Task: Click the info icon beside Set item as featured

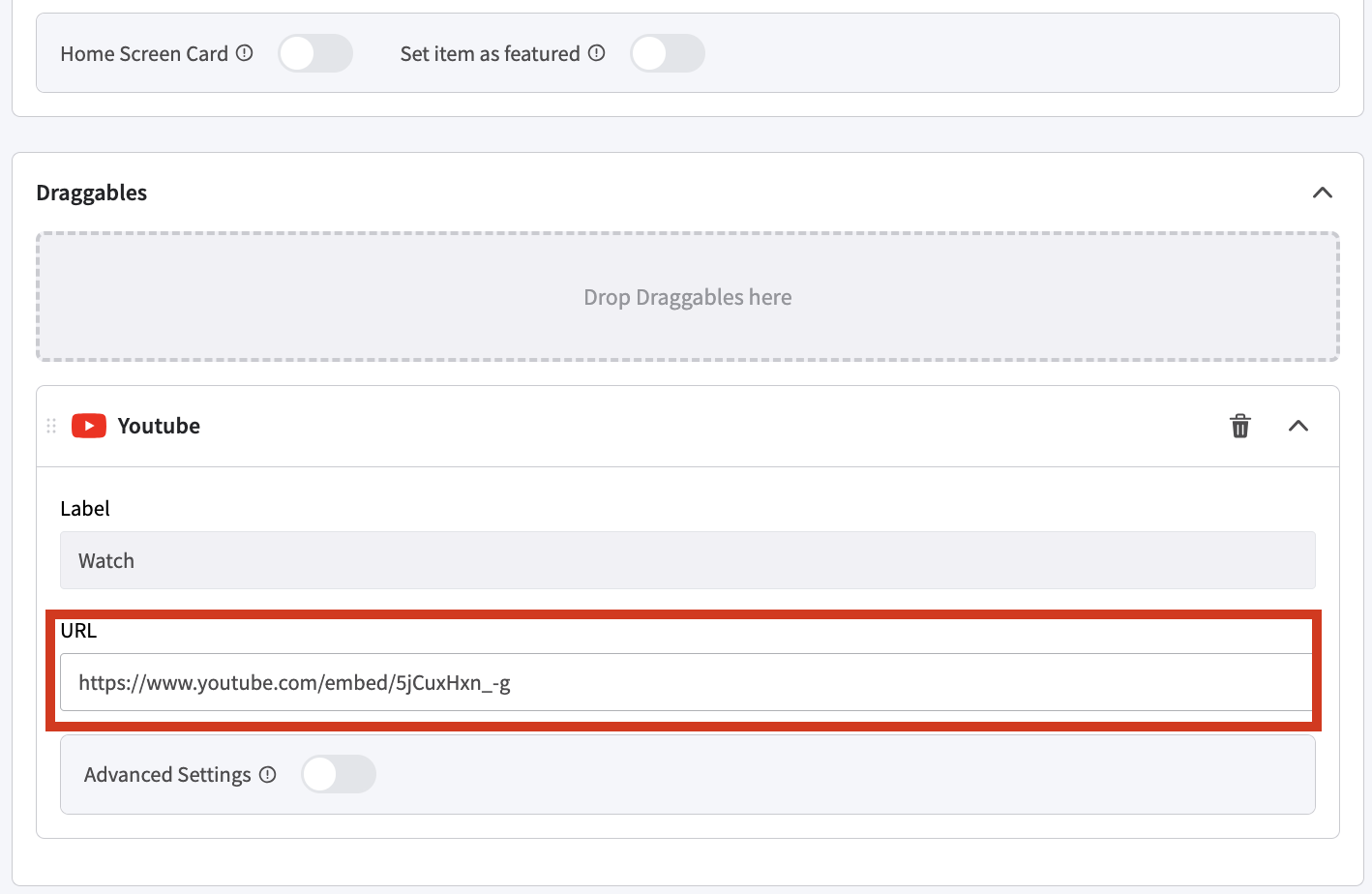Action: click(597, 53)
